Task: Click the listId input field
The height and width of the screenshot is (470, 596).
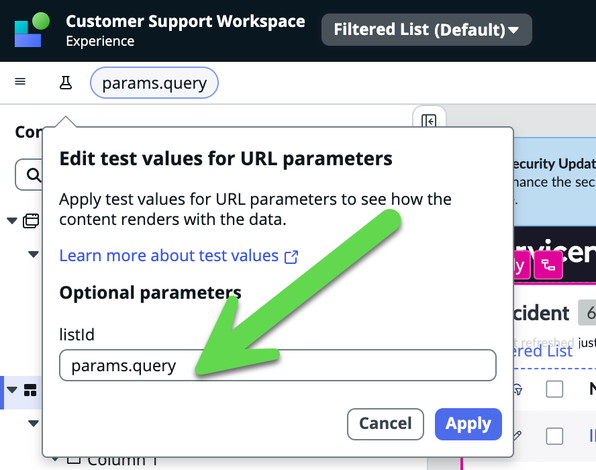Action: coord(278,365)
